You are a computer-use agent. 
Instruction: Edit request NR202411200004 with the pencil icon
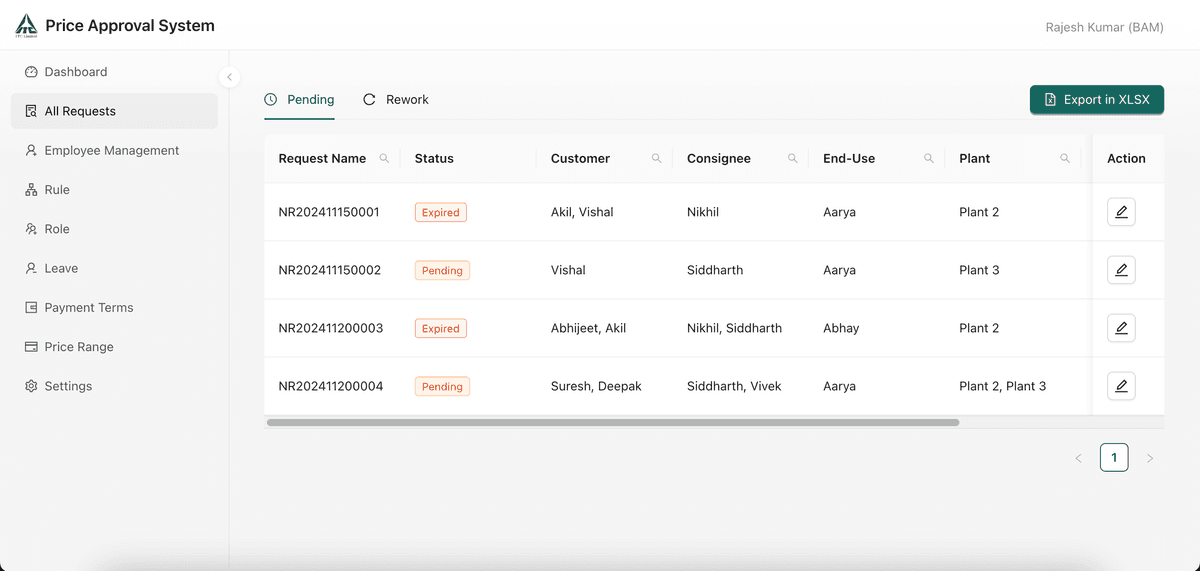[x=1121, y=386]
